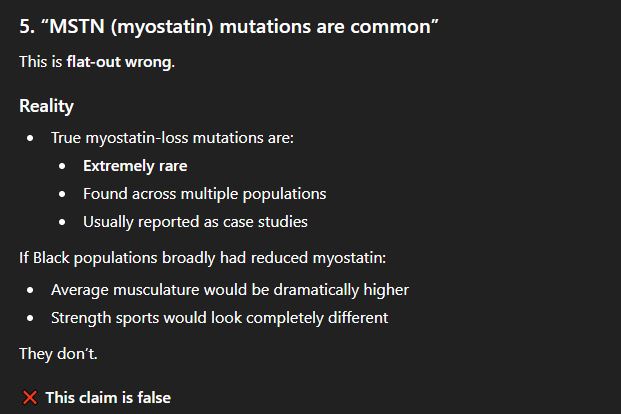Screen dimensions: 621x414
Task: Click the bullet dot before 'Usually reported'
Action: (63, 222)
